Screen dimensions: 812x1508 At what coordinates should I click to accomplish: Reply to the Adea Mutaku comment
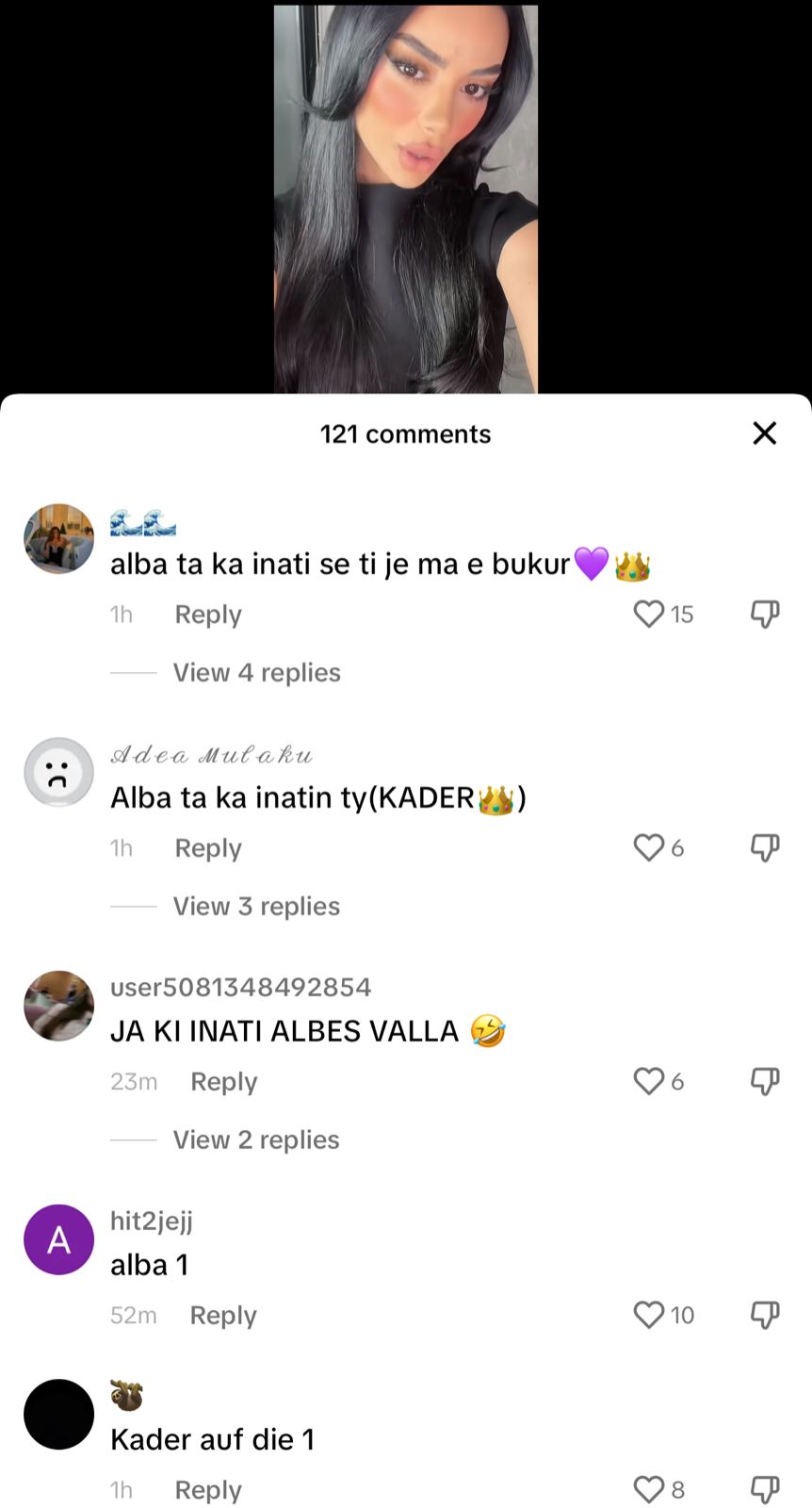point(208,848)
